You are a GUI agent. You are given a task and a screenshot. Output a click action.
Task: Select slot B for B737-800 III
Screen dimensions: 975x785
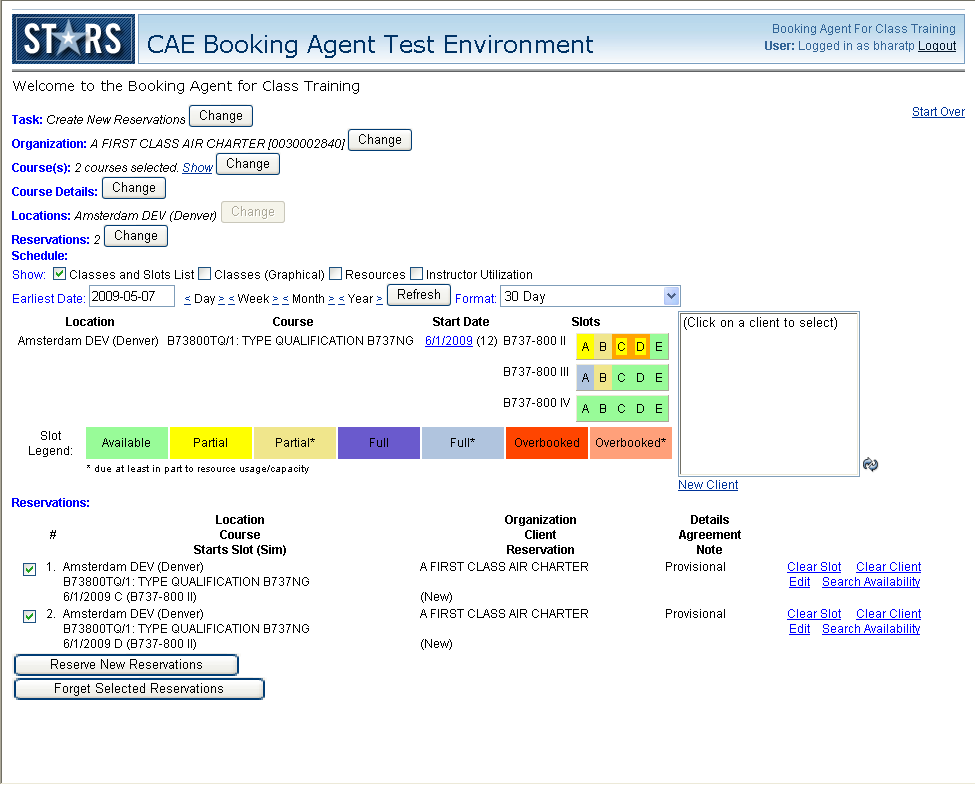[603, 378]
